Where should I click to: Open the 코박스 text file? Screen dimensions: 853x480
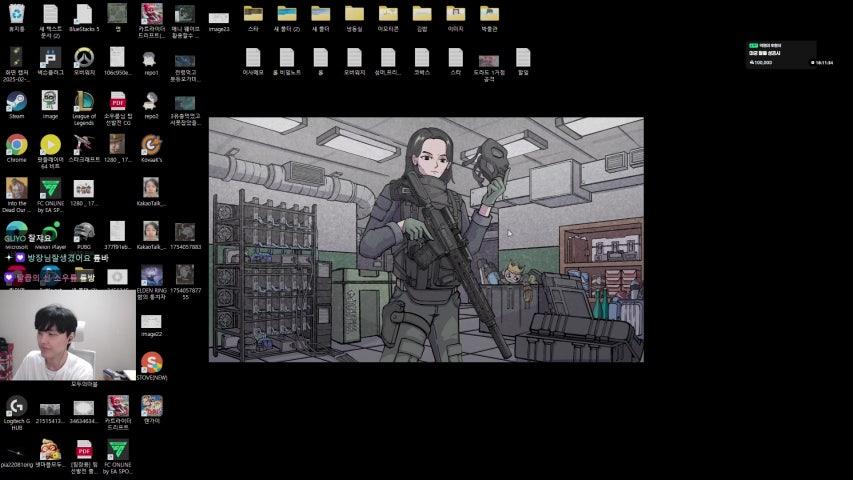point(422,61)
